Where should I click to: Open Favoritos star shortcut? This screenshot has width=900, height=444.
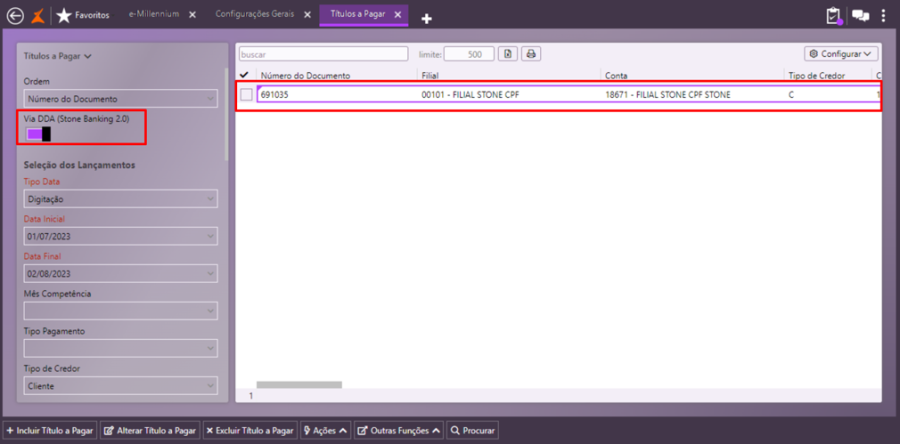84,15
